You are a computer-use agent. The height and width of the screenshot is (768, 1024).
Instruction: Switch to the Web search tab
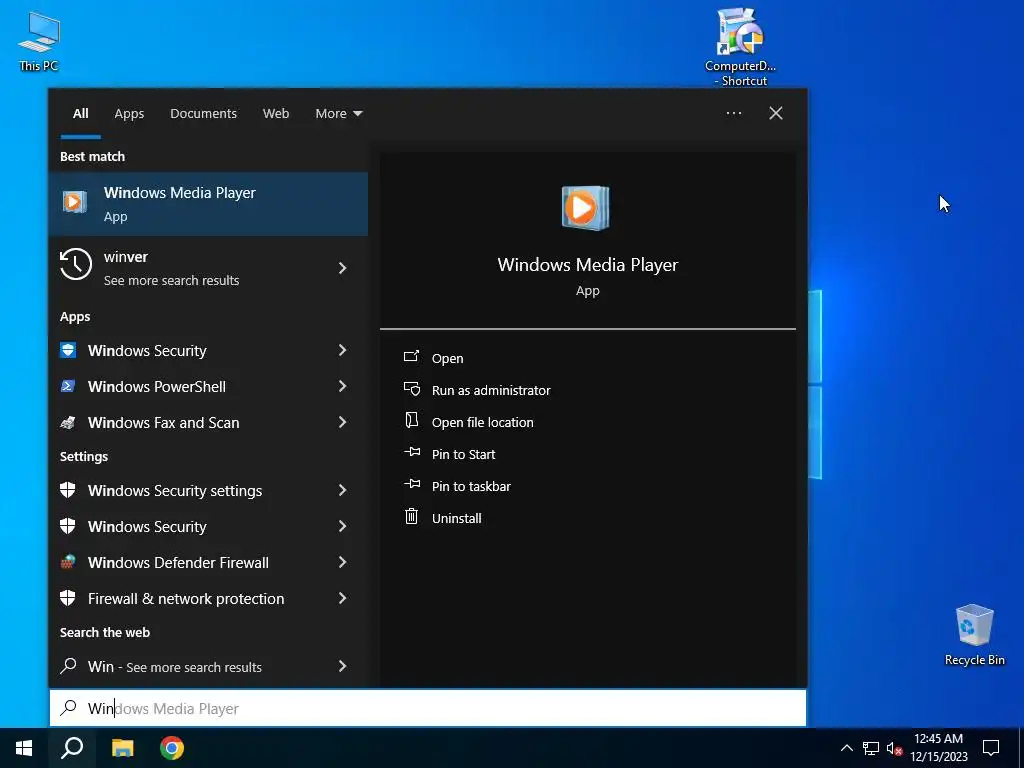pyautogui.click(x=276, y=113)
